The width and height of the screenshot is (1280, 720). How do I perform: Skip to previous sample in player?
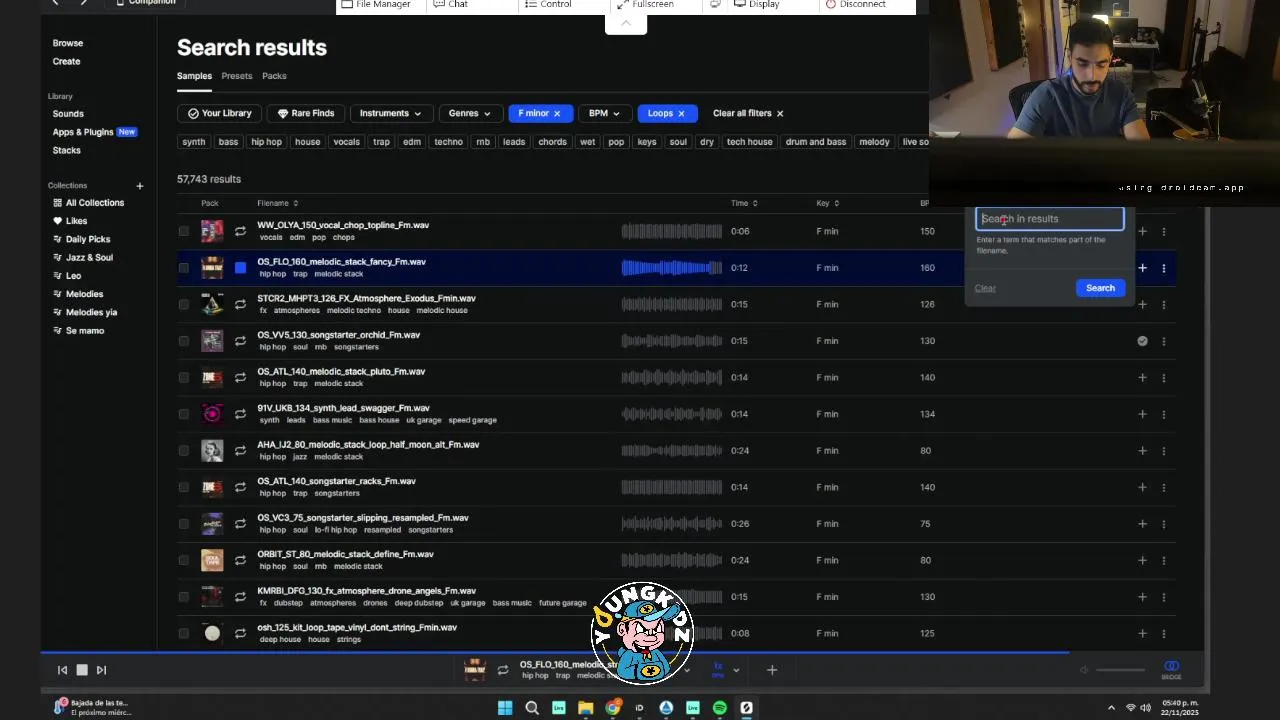click(x=62, y=670)
